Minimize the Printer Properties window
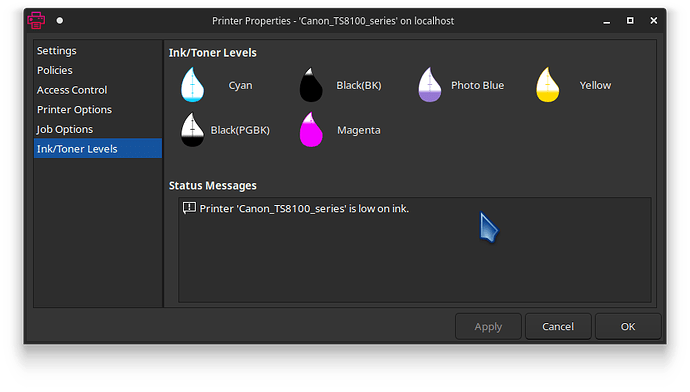Screen dimensions: 690x392 (x=607, y=21)
